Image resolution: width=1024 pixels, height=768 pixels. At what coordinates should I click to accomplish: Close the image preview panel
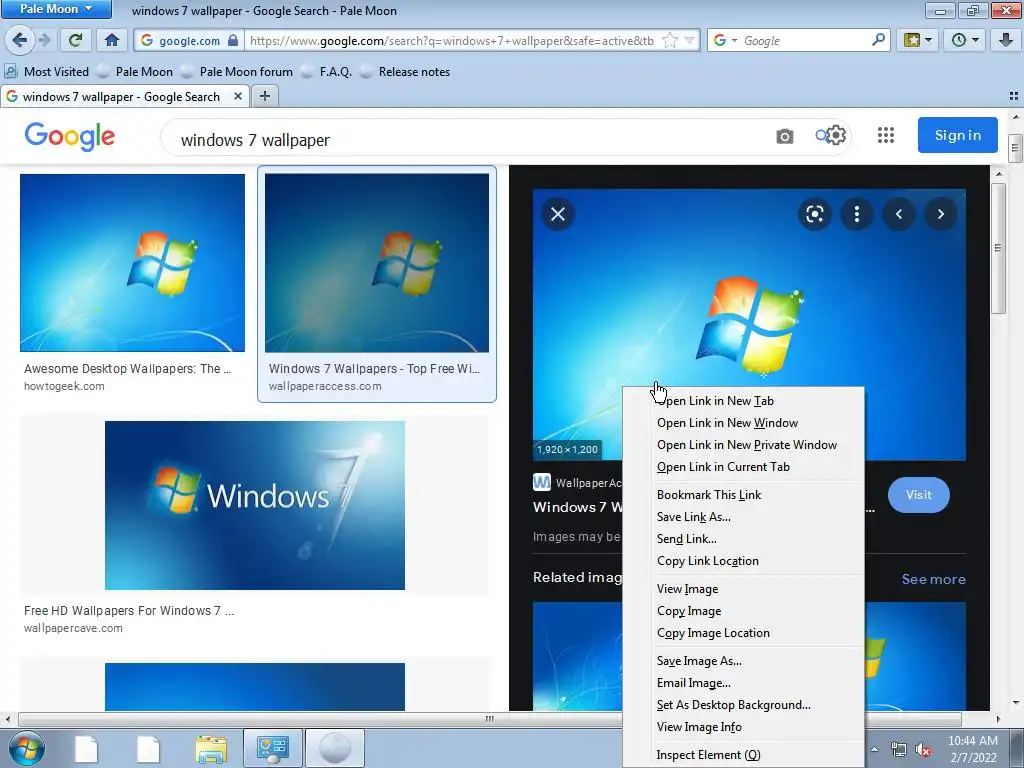(558, 214)
